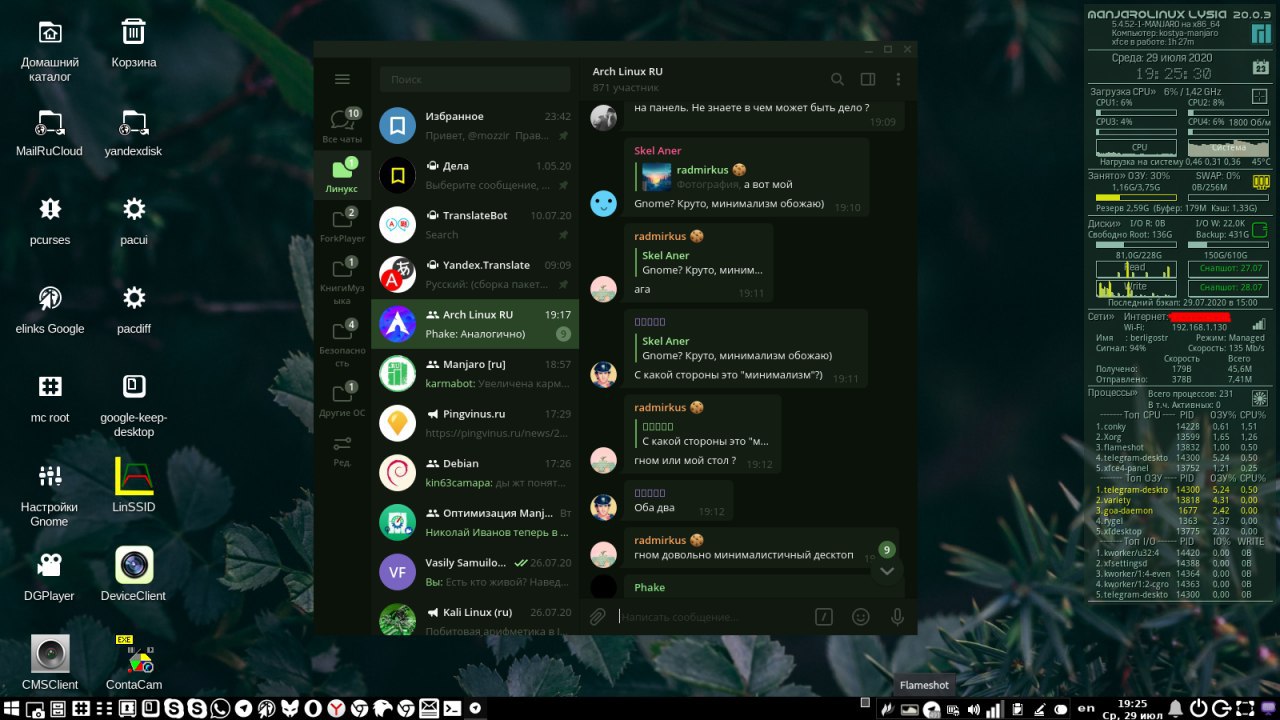Launch Opera browser from the panel
Image resolution: width=1280 pixels, height=720 pixels.
313,708
